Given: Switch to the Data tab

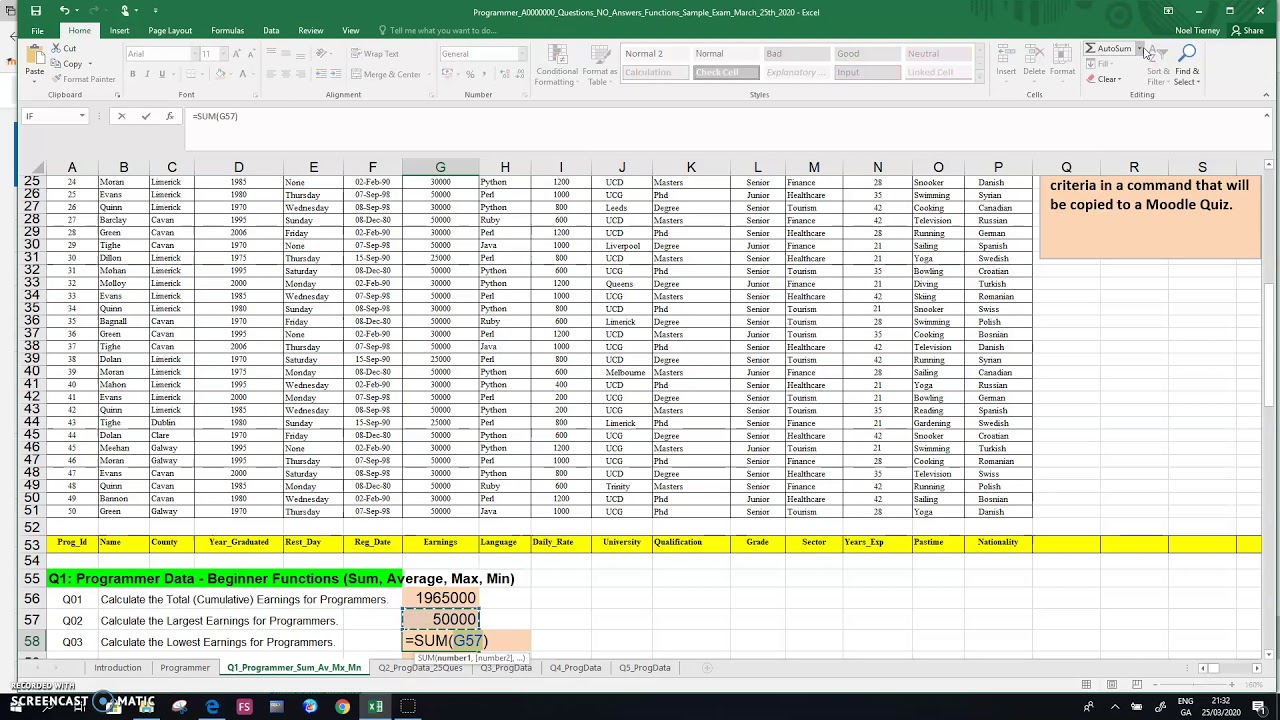Looking at the screenshot, I should (x=271, y=31).
